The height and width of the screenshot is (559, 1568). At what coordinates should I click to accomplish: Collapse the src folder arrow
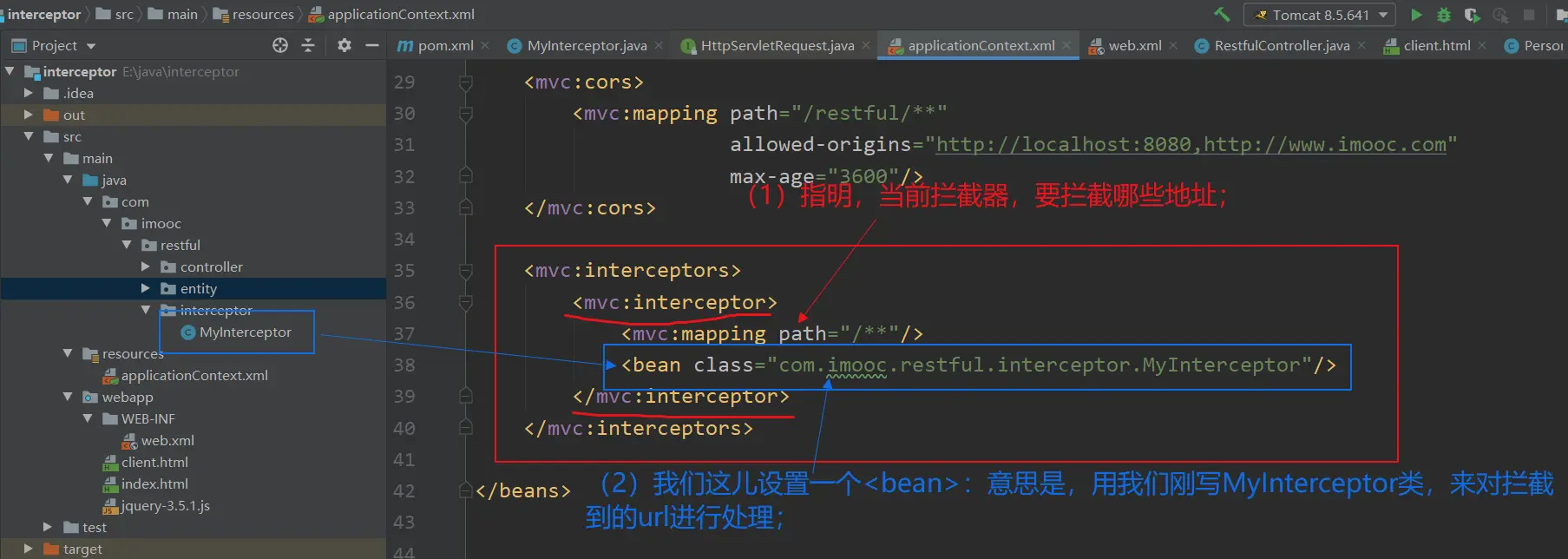[x=29, y=136]
